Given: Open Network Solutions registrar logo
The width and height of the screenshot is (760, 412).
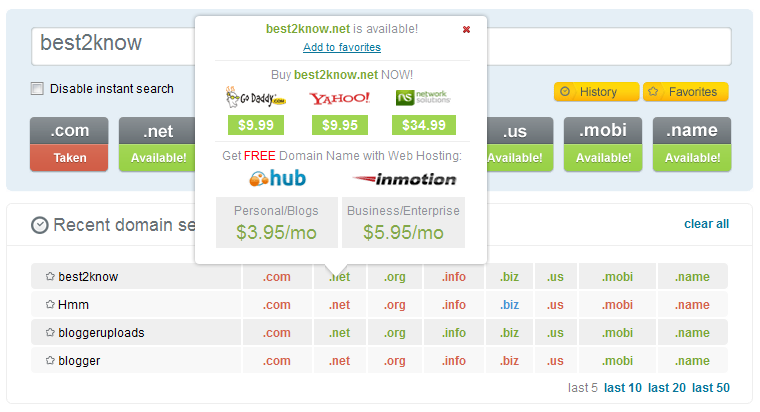Looking at the screenshot, I should tap(423, 97).
